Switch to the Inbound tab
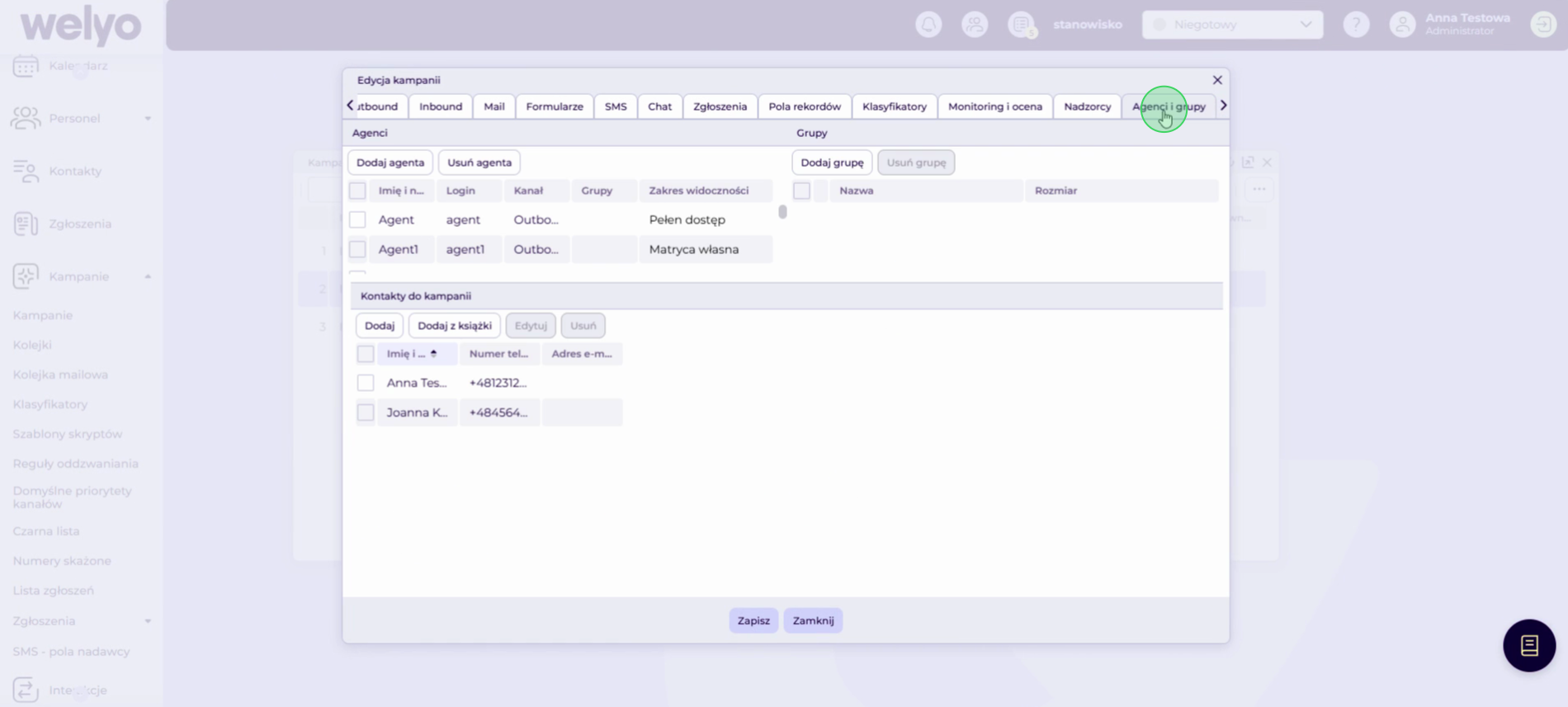Viewport: 1568px width, 707px height. click(441, 106)
